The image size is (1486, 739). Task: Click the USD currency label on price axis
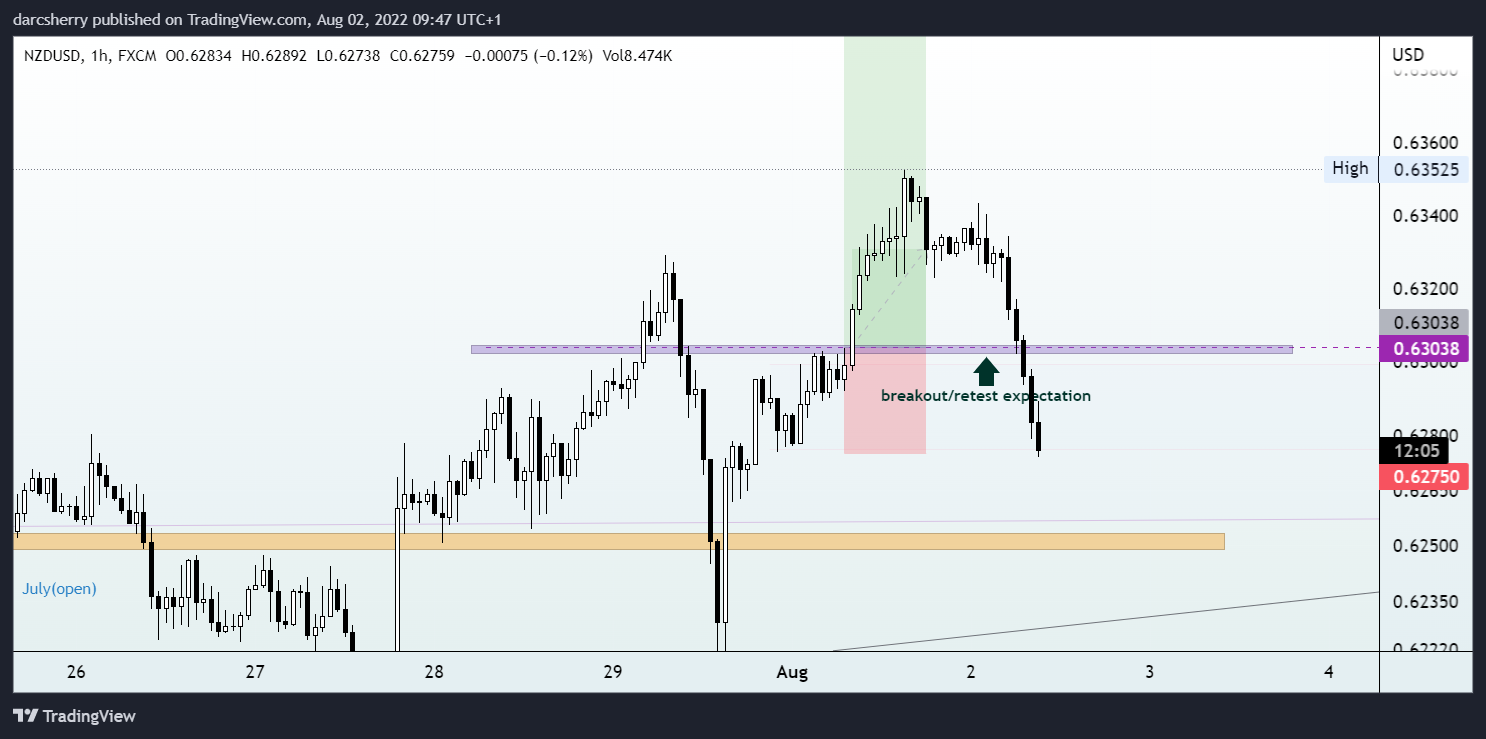1408,54
